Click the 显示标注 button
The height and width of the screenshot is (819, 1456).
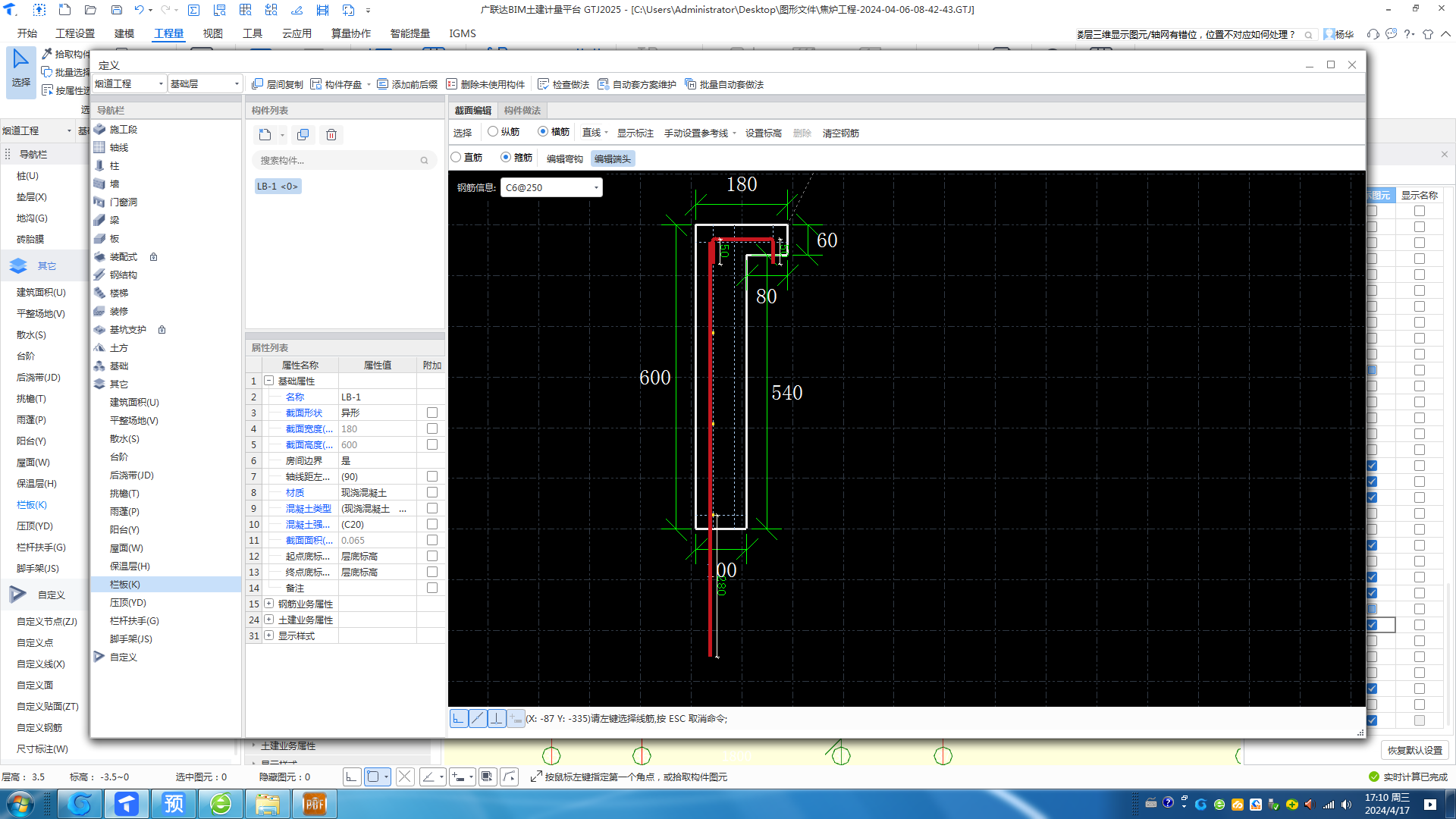[635, 133]
